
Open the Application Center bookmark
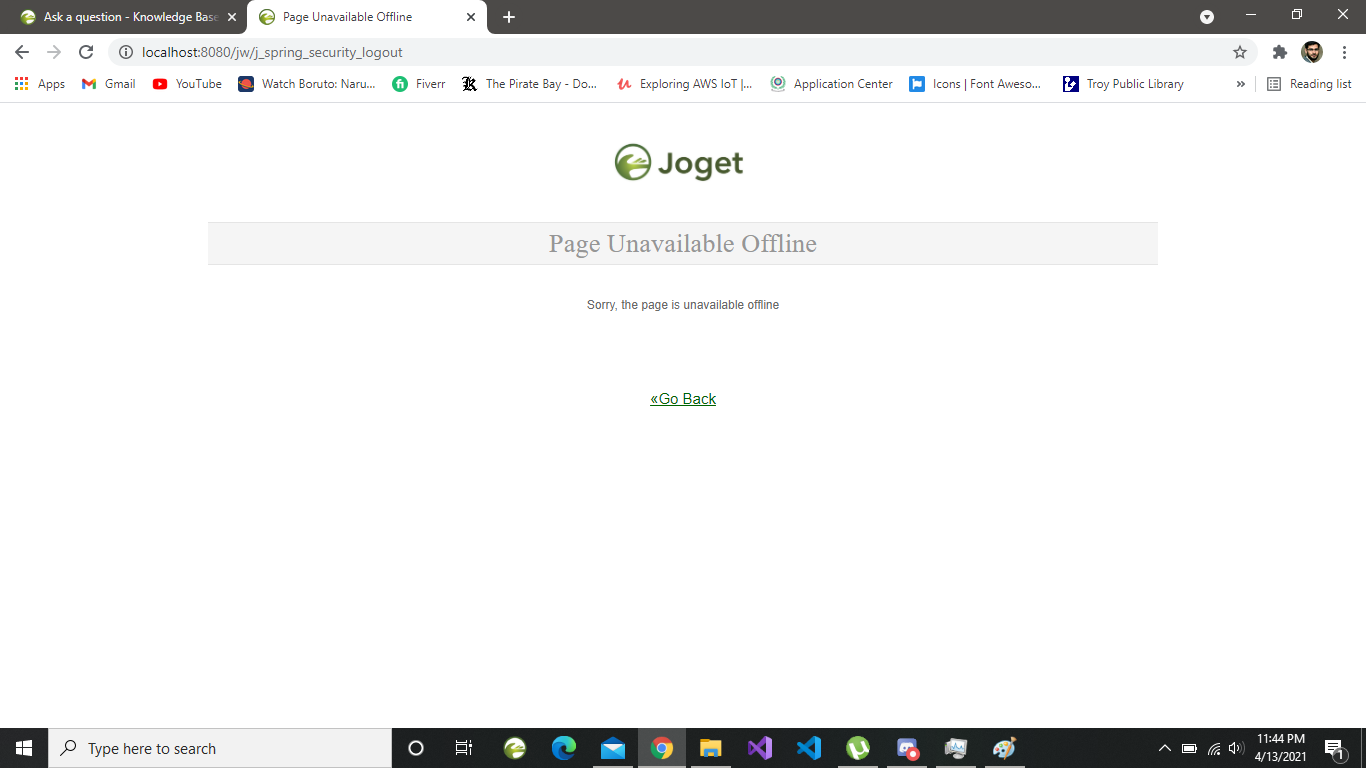click(831, 84)
